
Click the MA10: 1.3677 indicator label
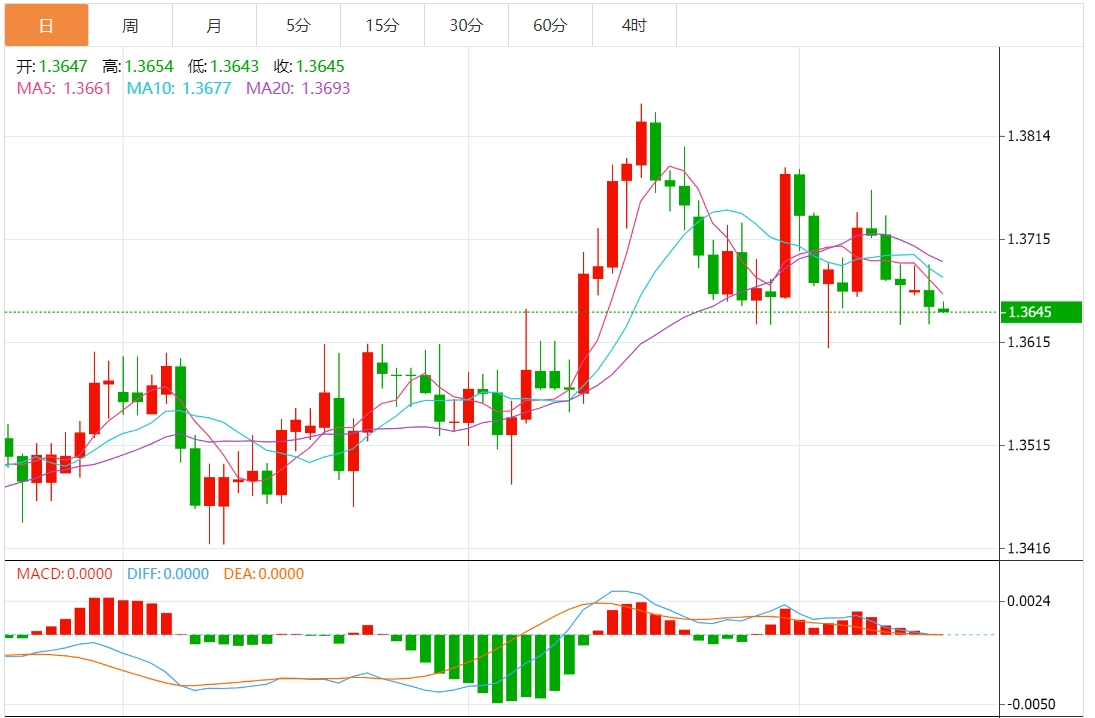point(179,88)
